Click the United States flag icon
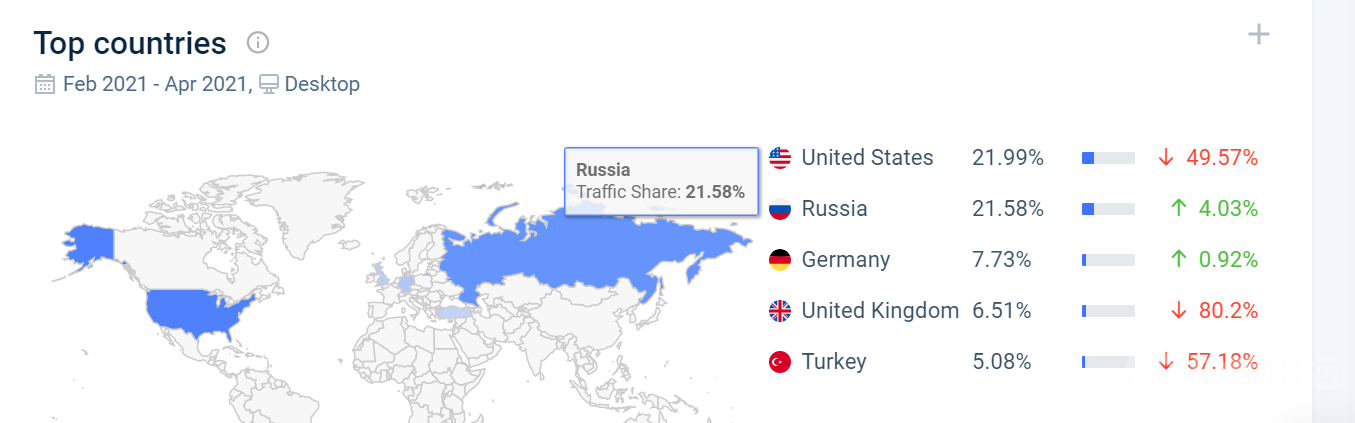This screenshot has width=1355, height=423. click(780, 158)
